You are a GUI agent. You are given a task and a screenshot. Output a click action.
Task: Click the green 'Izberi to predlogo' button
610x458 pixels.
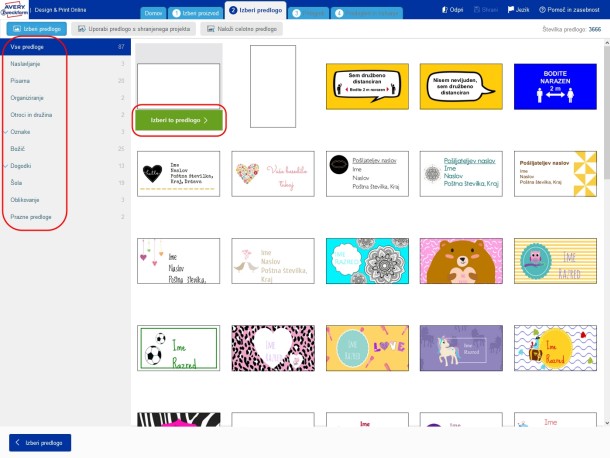[179, 120]
